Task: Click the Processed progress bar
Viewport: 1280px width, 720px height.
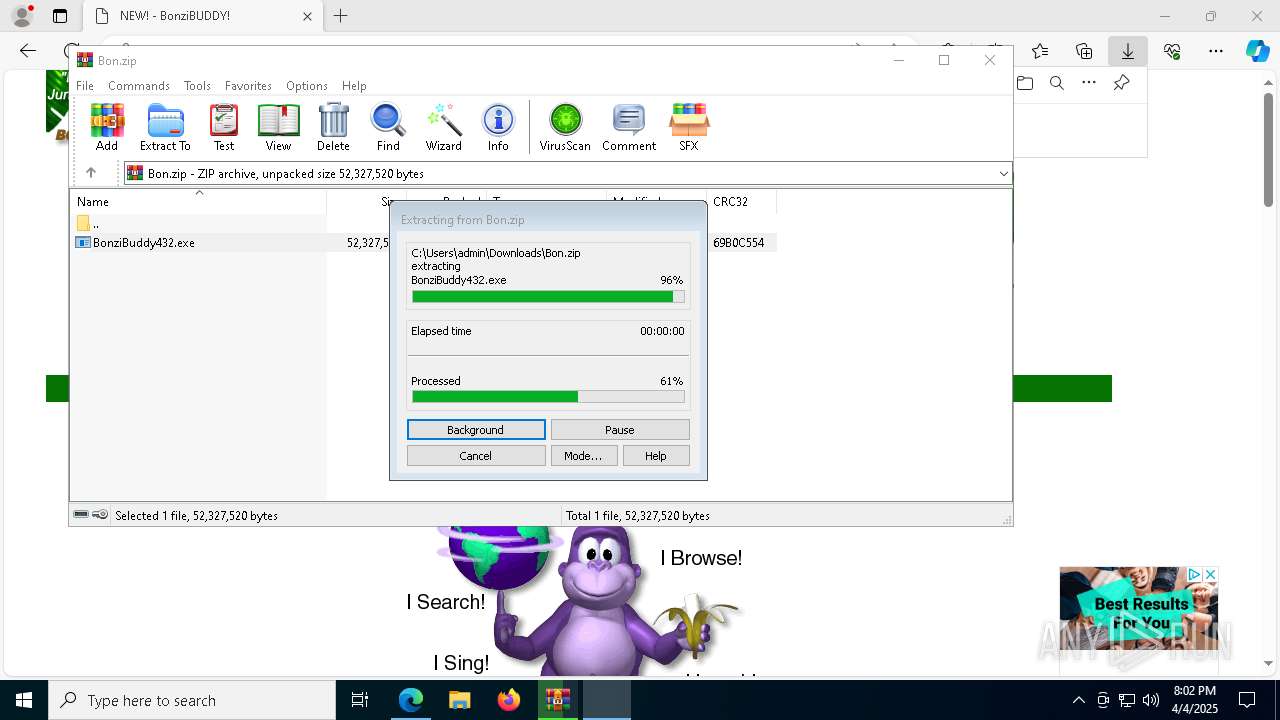Action: point(548,397)
